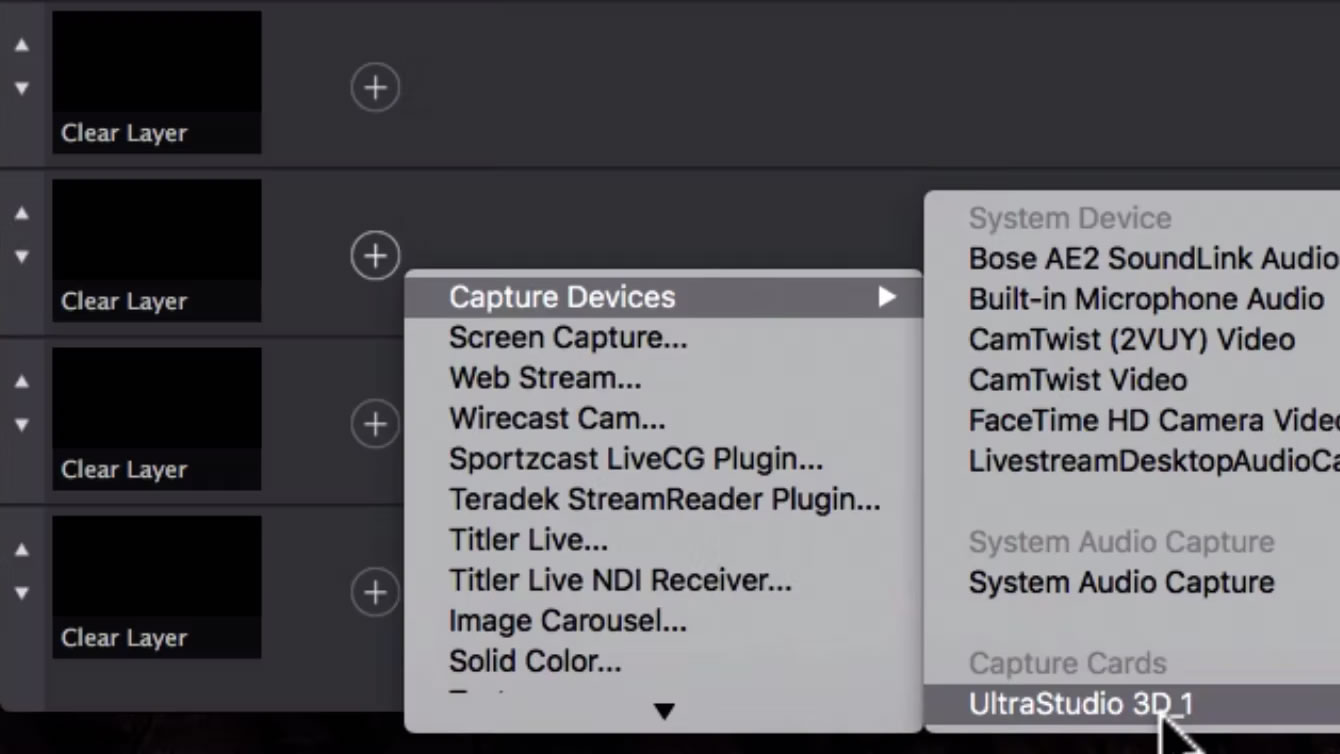Move the second layer down with its arrow

(22, 257)
